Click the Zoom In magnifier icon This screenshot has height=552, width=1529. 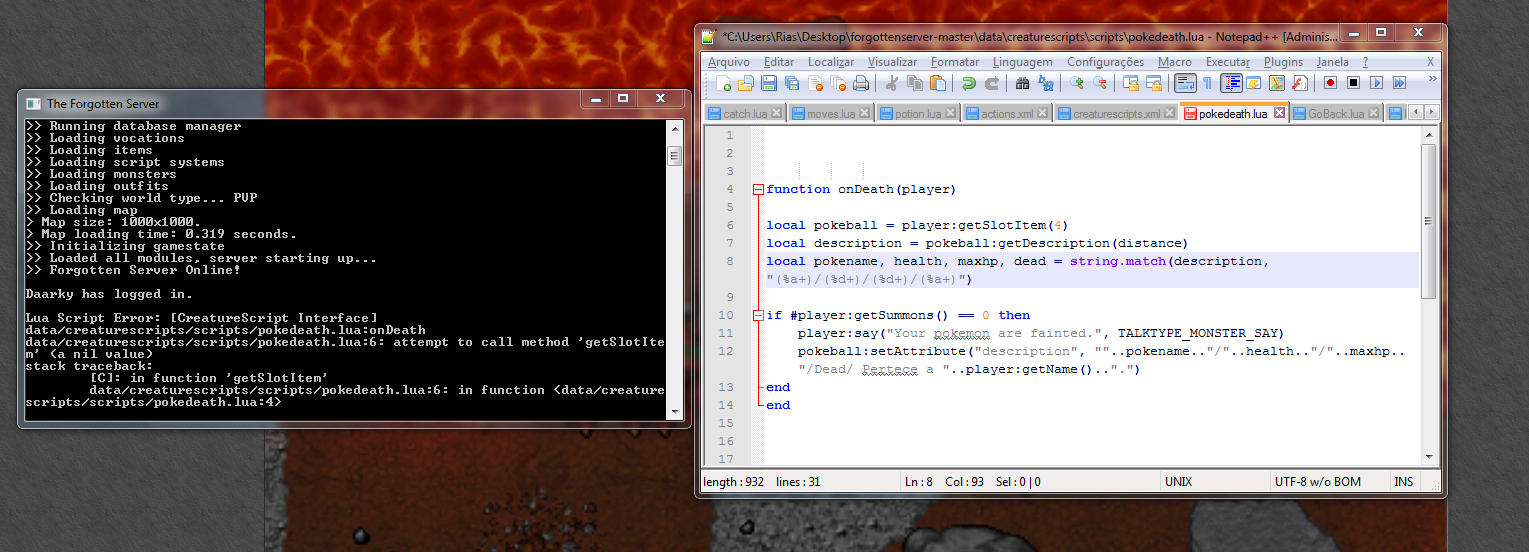tap(1076, 83)
